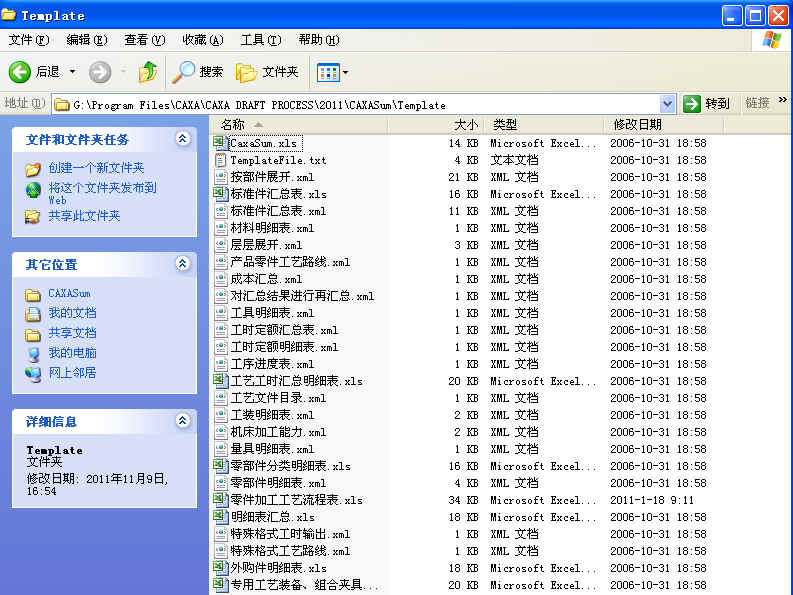The width and height of the screenshot is (793, 595).
Task: Select the file 零件加工工艺流程表.xls
Action: [296, 500]
